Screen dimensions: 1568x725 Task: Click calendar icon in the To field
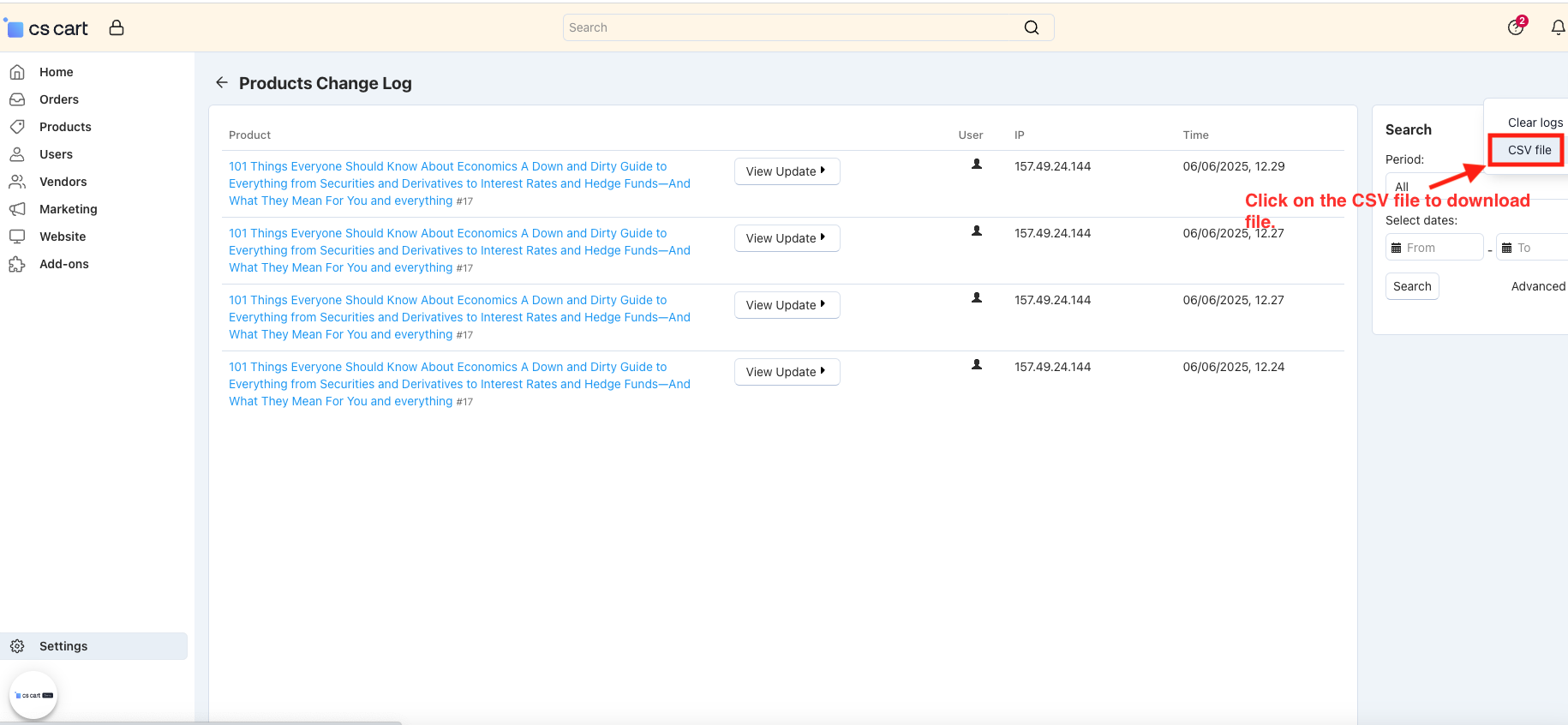pos(1506,248)
